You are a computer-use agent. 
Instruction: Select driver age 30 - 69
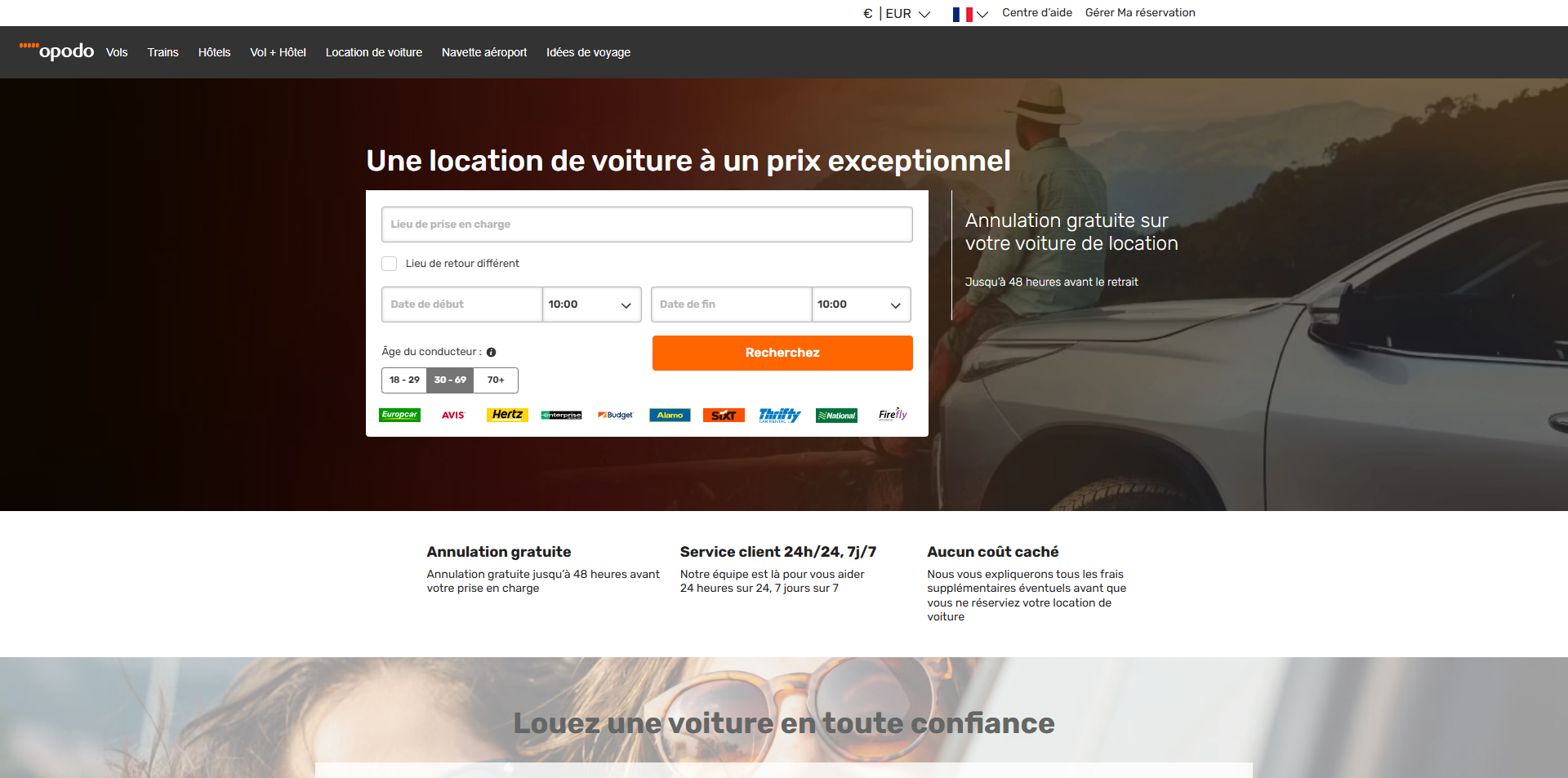pos(450,380)
